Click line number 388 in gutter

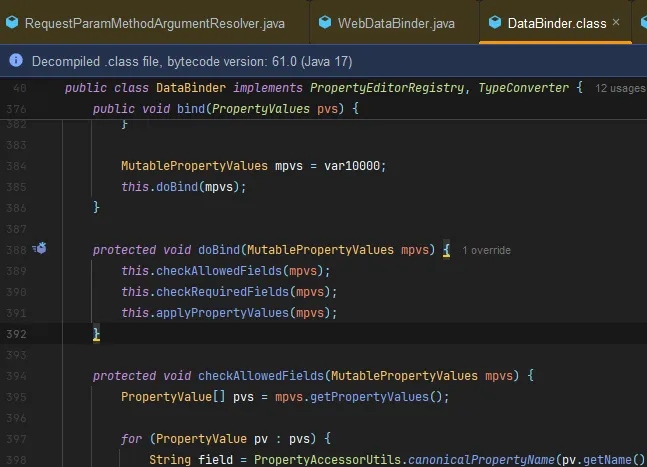(x=16, y=250)
